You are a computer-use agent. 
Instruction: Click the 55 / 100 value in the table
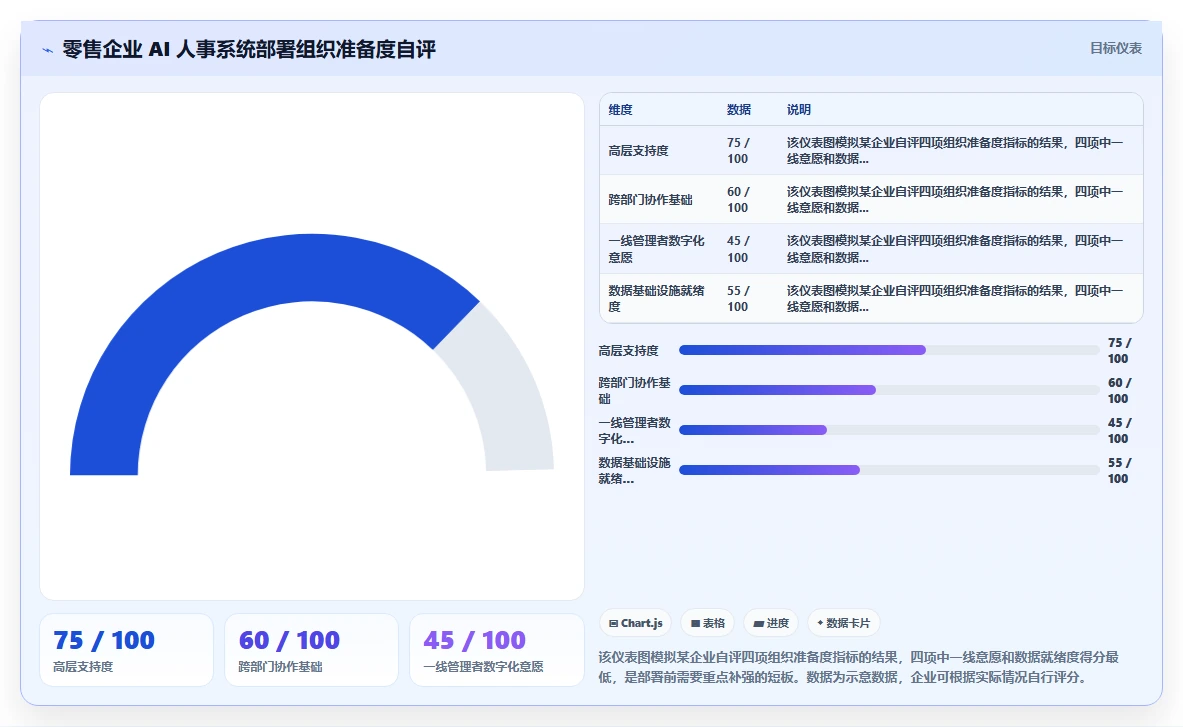coord(738,299)
